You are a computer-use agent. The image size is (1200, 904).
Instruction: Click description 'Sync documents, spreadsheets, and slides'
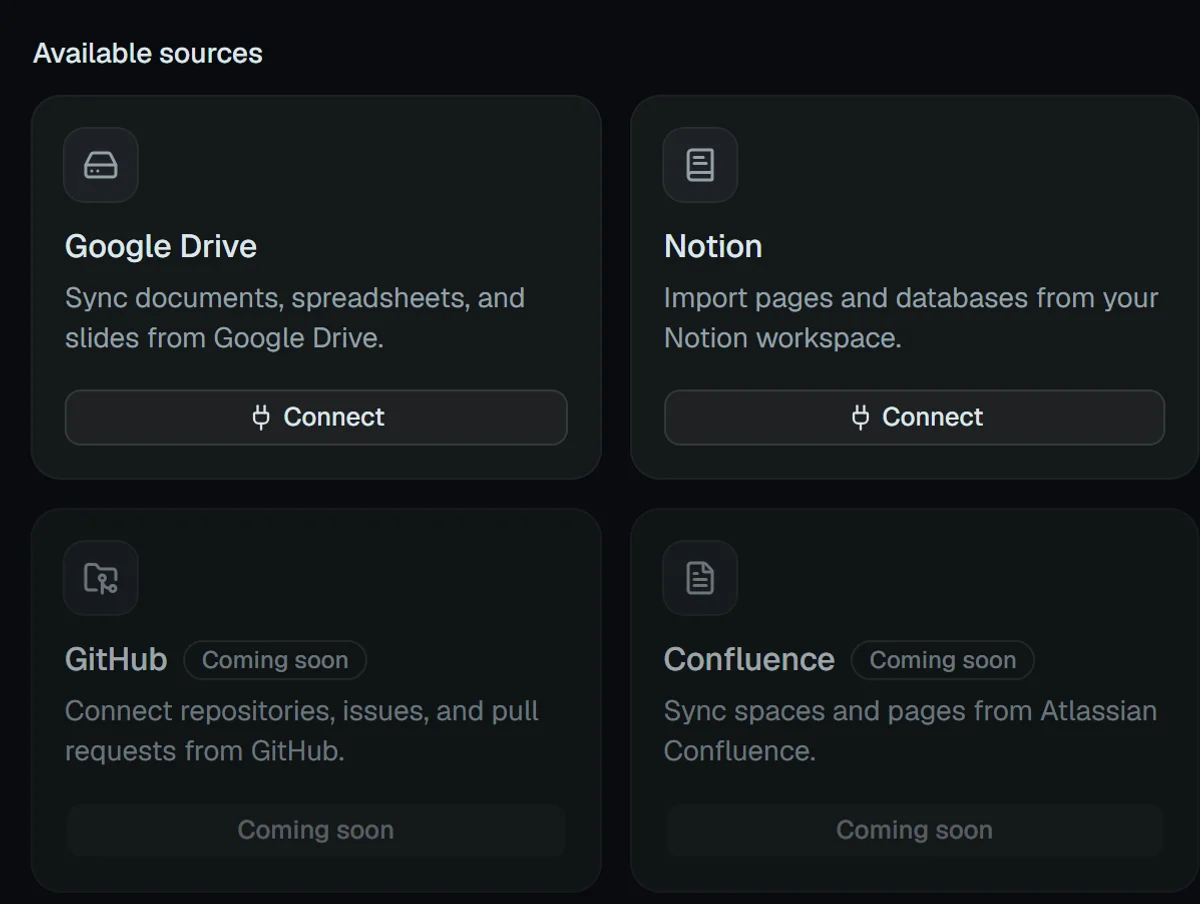click(x=295, y=318)
